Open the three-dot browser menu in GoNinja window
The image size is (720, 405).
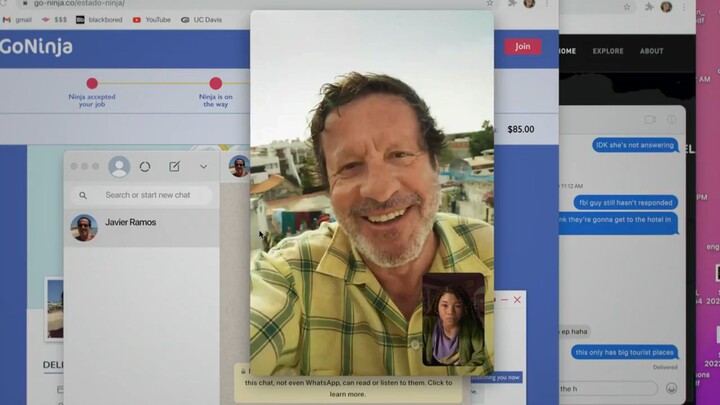click(x=547, y=3)
